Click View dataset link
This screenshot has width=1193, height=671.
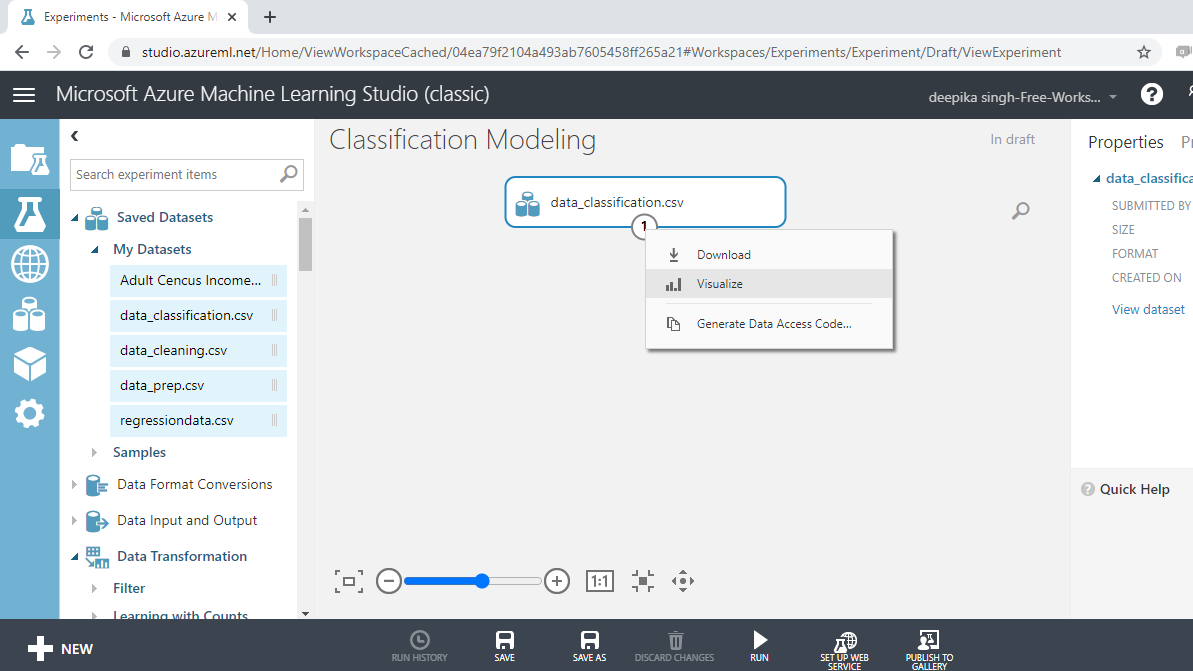pos(1148,310)
